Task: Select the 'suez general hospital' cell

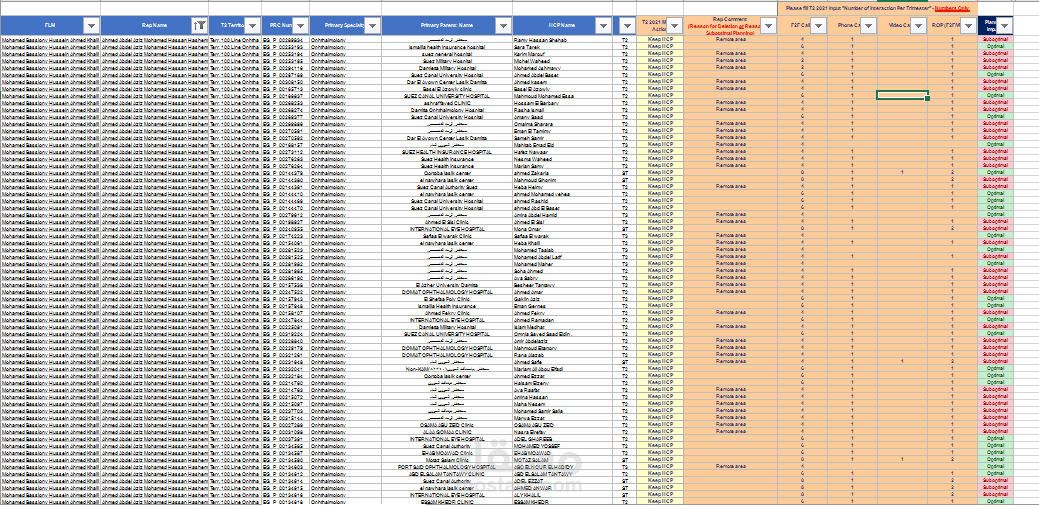Action: [x=447, y=54]
